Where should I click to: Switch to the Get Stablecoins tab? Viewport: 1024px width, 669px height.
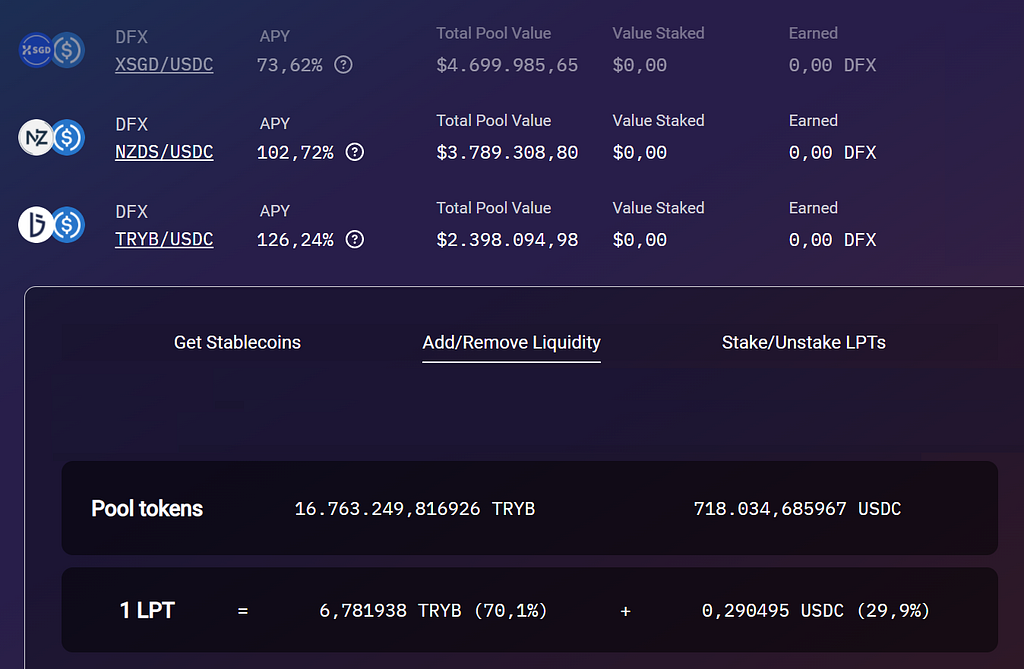click(237, 342)
